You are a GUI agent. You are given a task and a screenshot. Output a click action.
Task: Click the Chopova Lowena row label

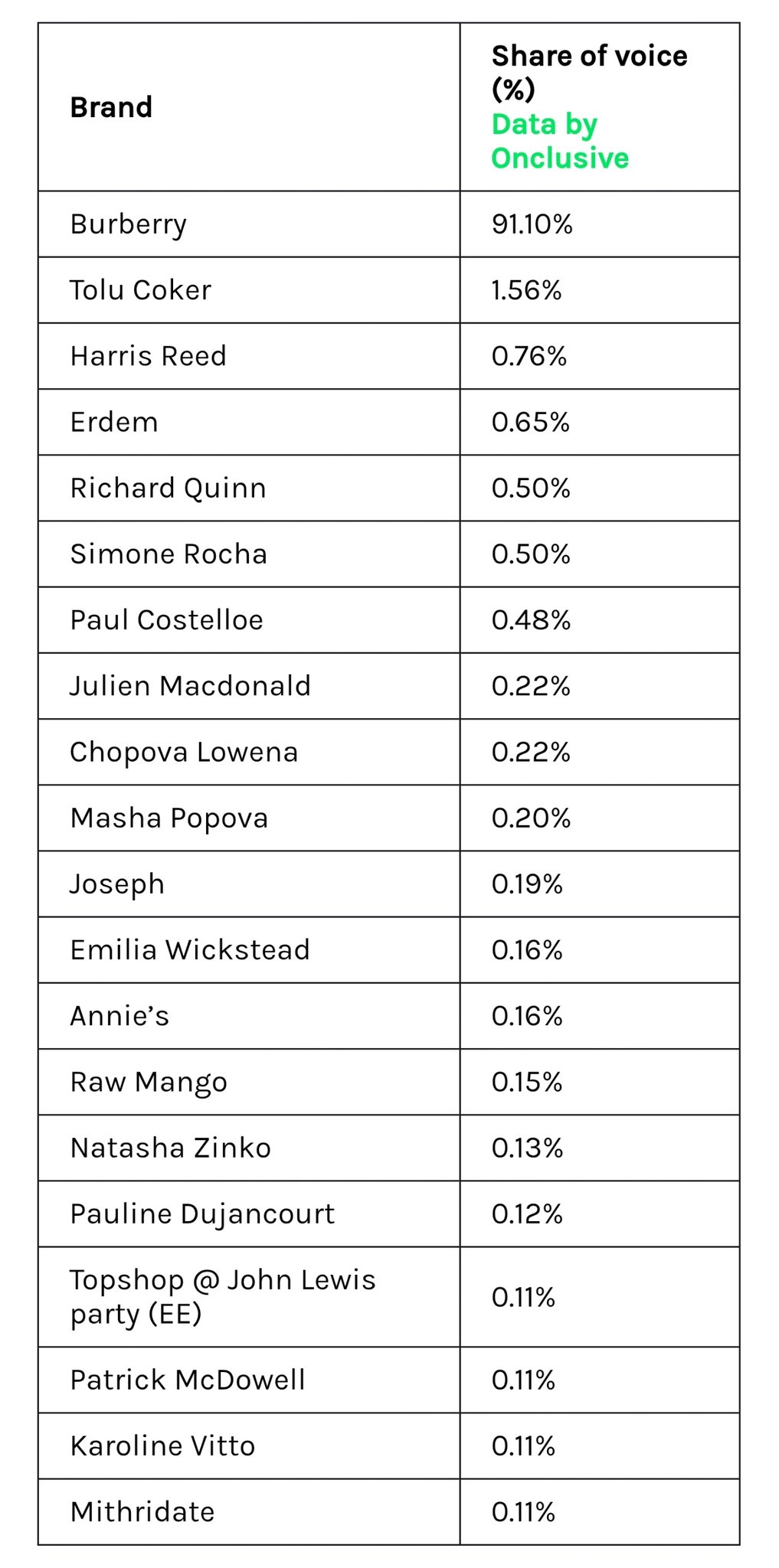point(184,752)
